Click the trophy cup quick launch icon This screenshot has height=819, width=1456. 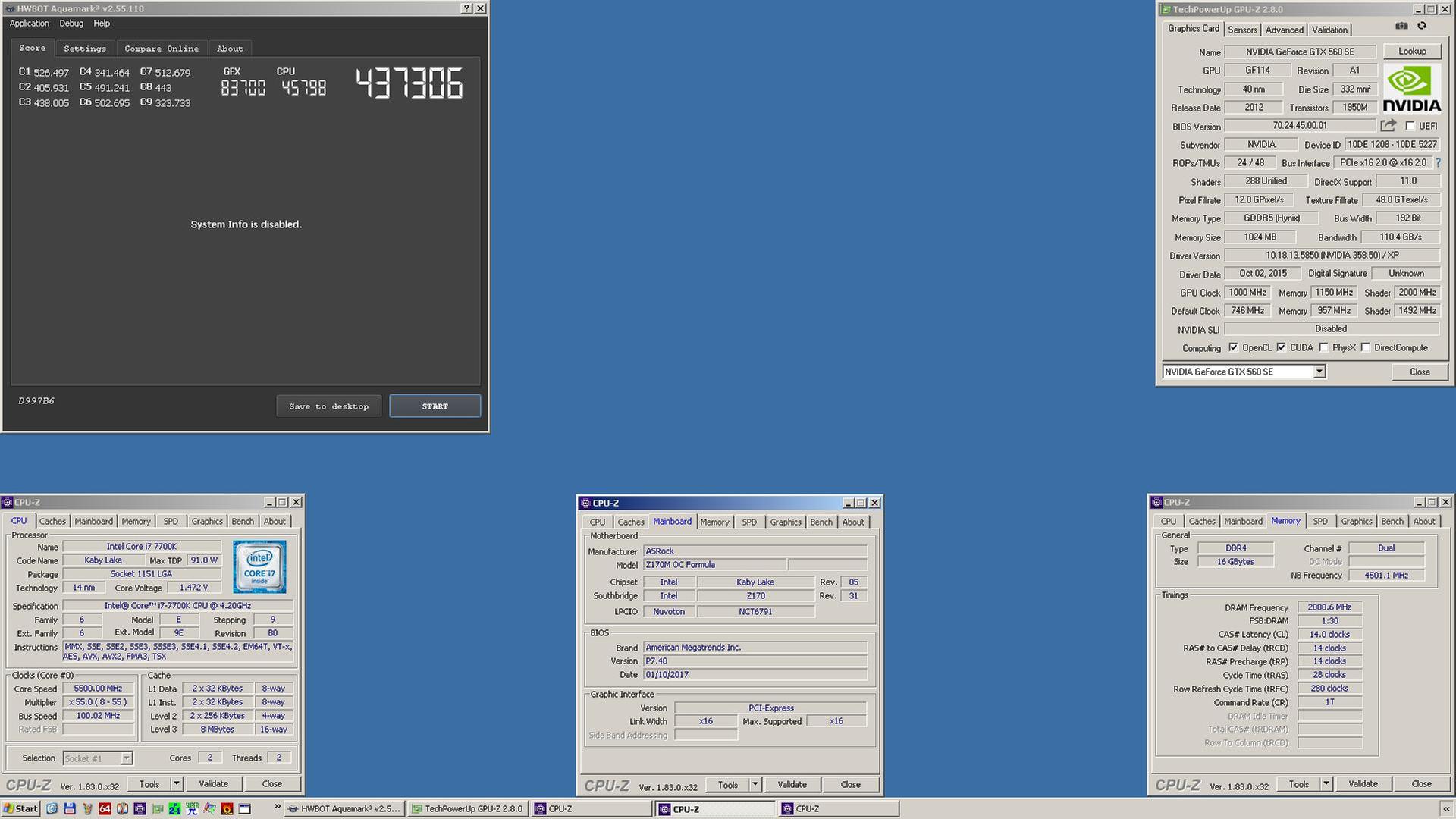(x=87, y=808)
